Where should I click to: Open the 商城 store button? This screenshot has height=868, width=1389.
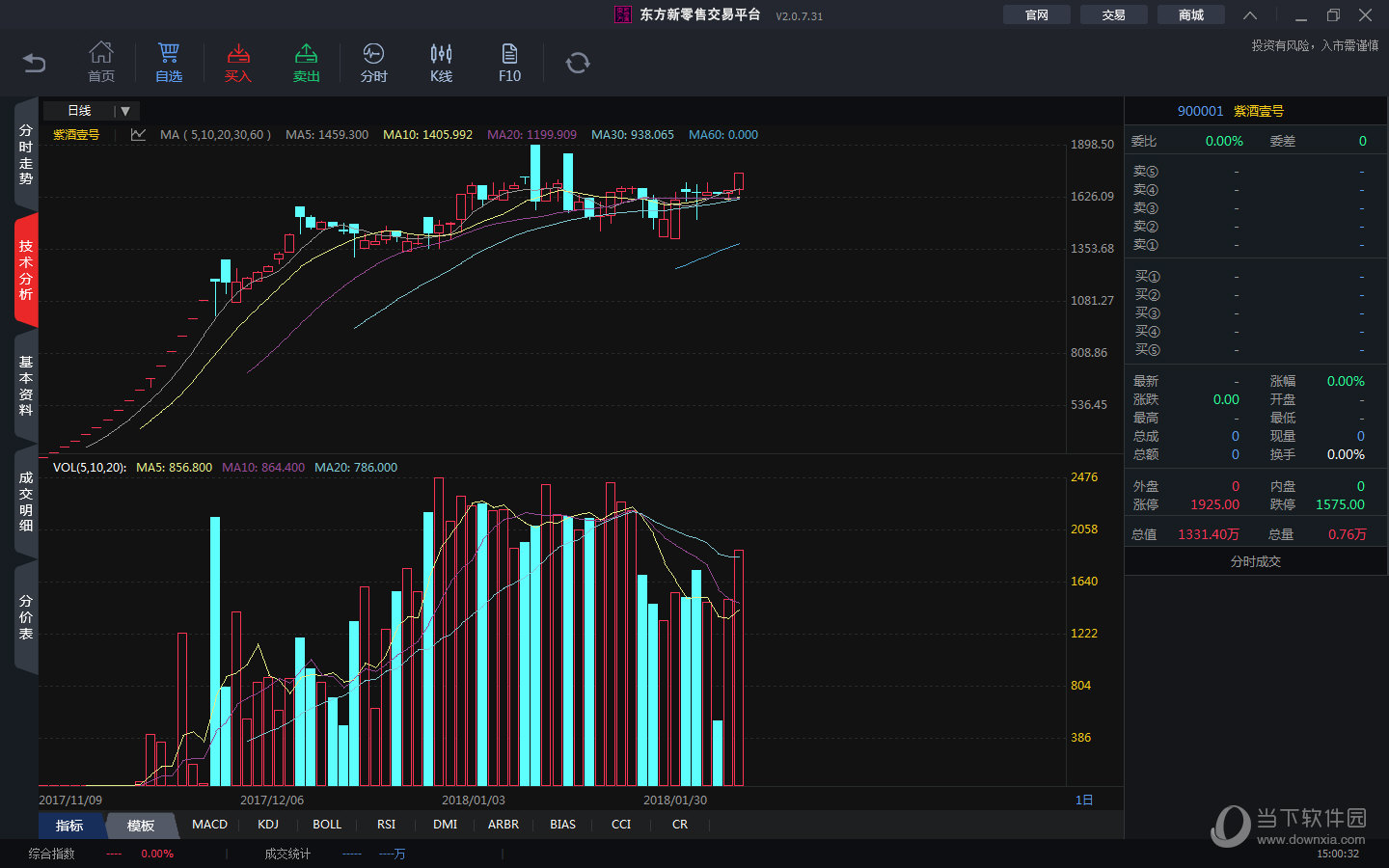click(1191, 14)
